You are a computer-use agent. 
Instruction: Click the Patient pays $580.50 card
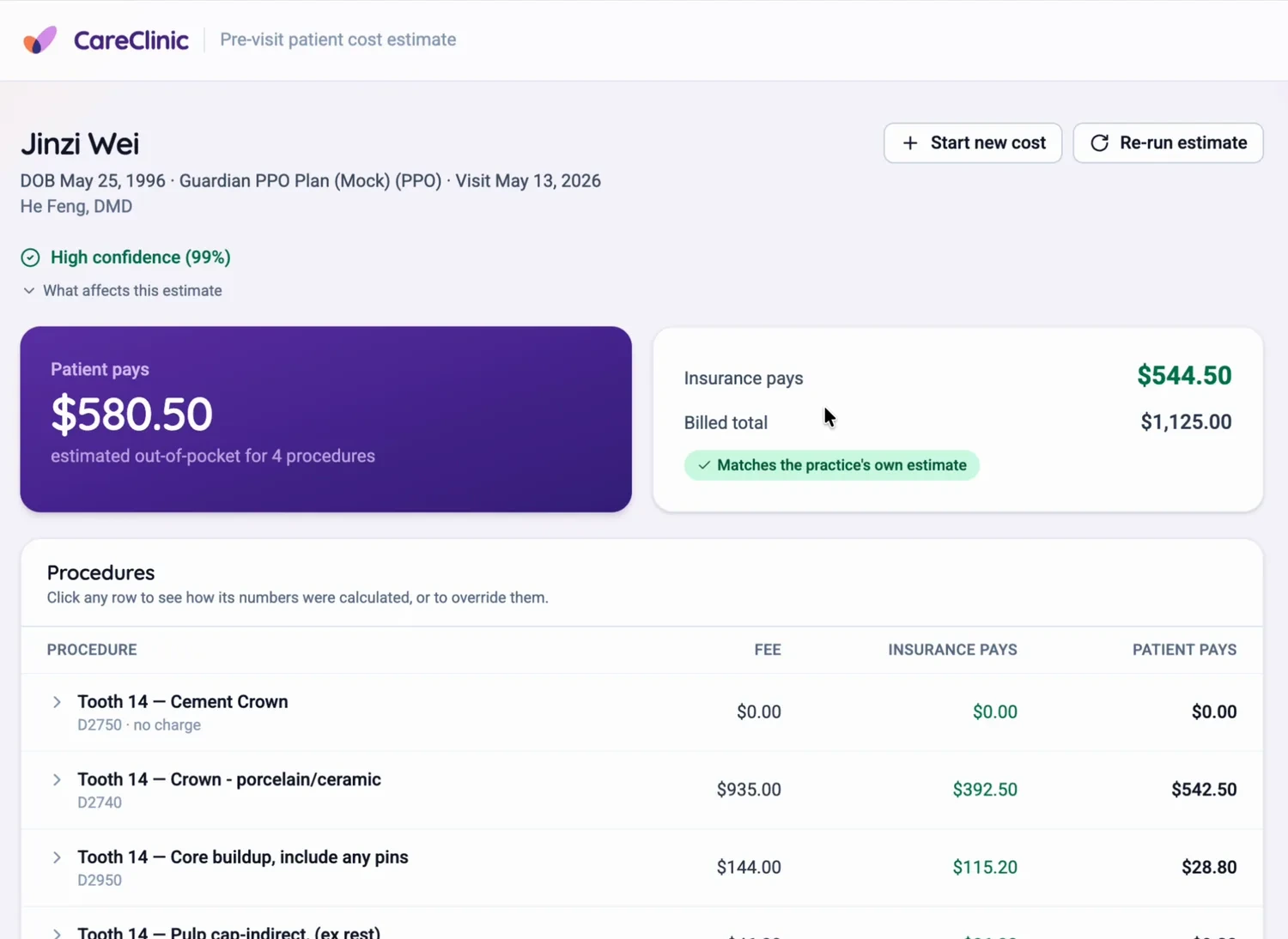click(x=326, y=419)
